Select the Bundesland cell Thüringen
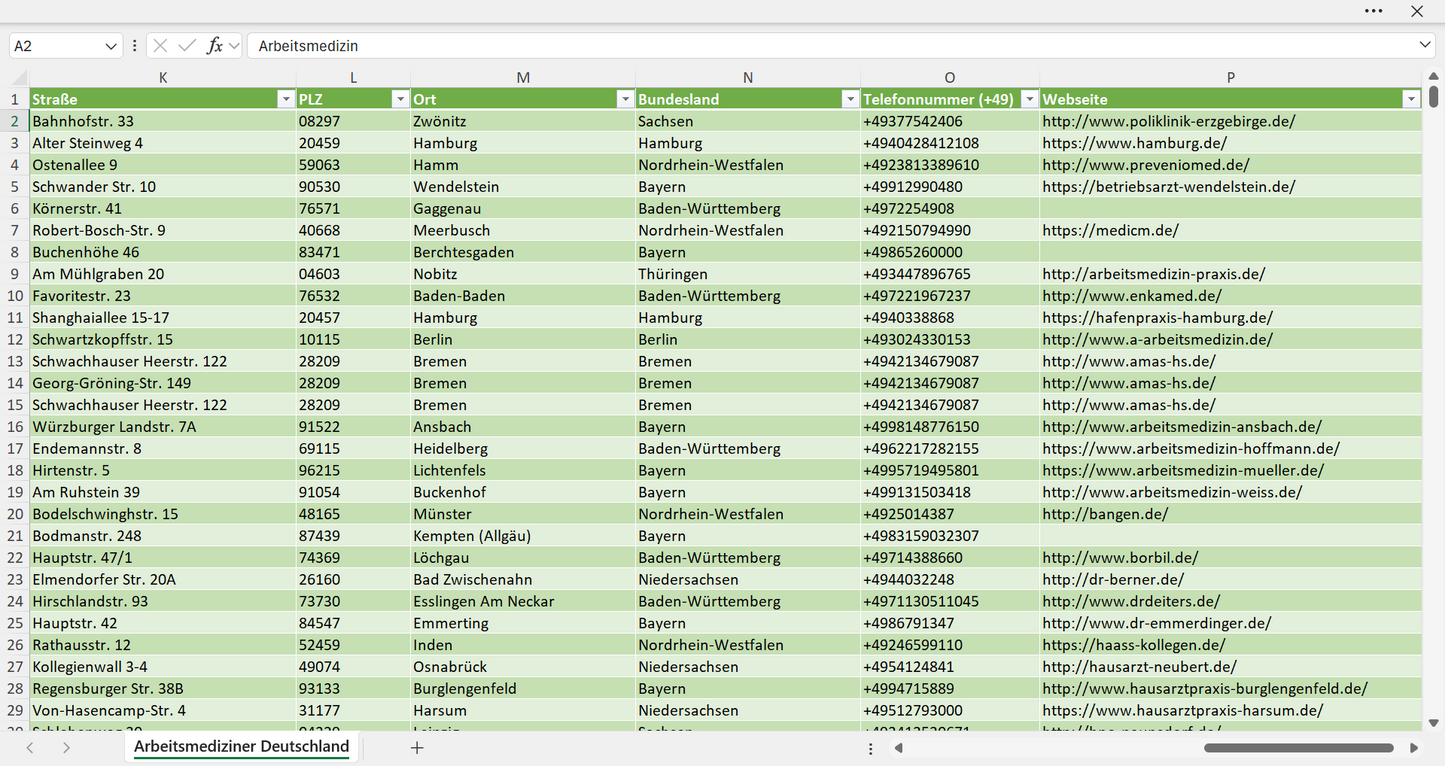This screenshot has width=1445, height=766. pyautogui.click(x=748, y=274)
